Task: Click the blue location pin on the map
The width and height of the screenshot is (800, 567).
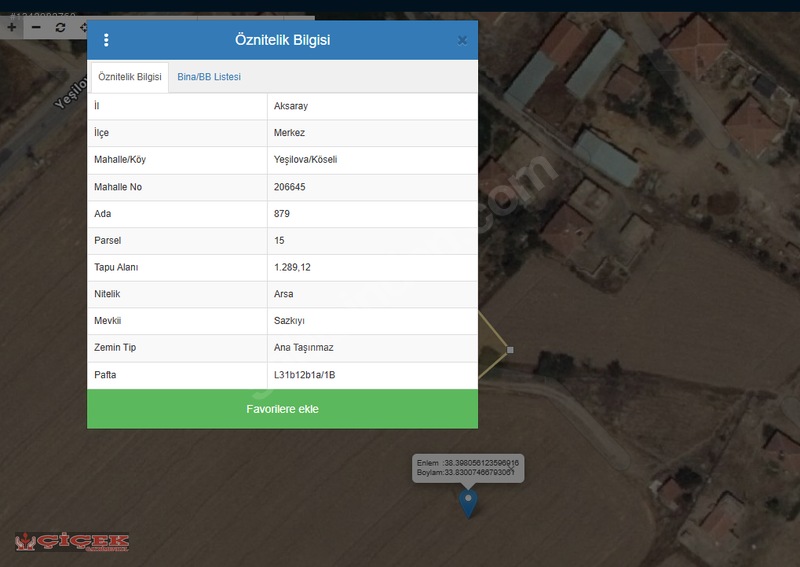Action: coord(468,503)
